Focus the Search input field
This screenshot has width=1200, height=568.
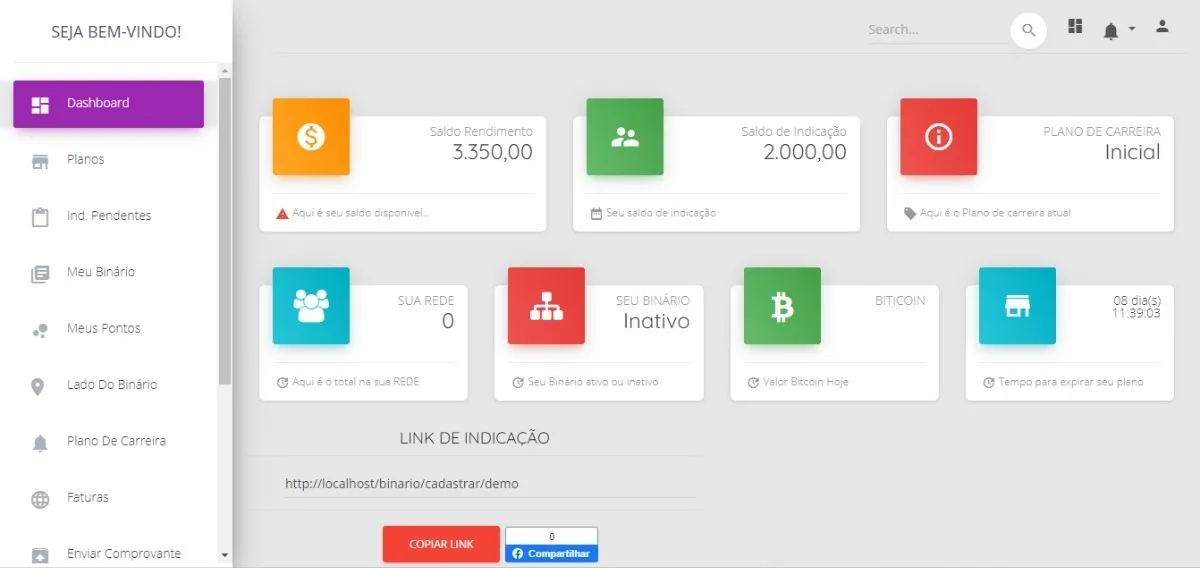937,30
